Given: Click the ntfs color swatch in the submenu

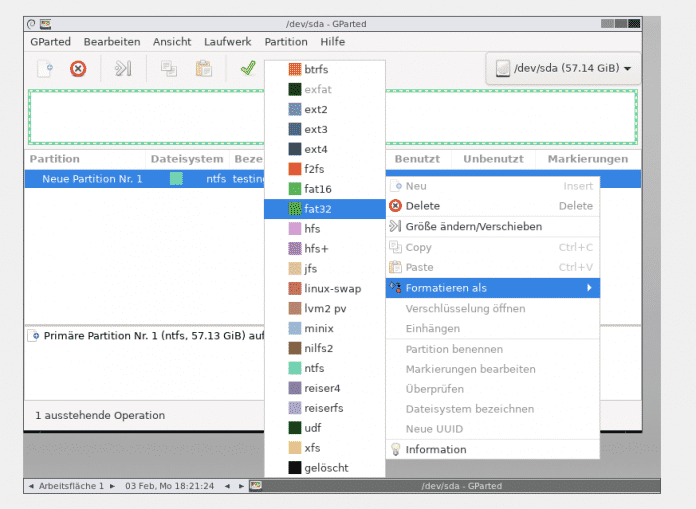Looking at the screenshot, I should click(295, 368).
